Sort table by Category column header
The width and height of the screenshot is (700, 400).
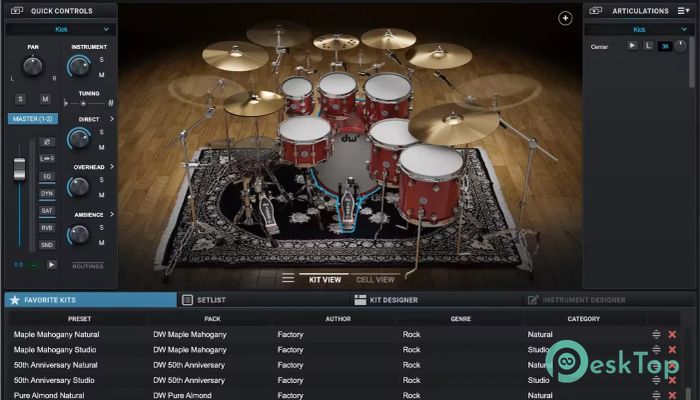coord(583,319)
